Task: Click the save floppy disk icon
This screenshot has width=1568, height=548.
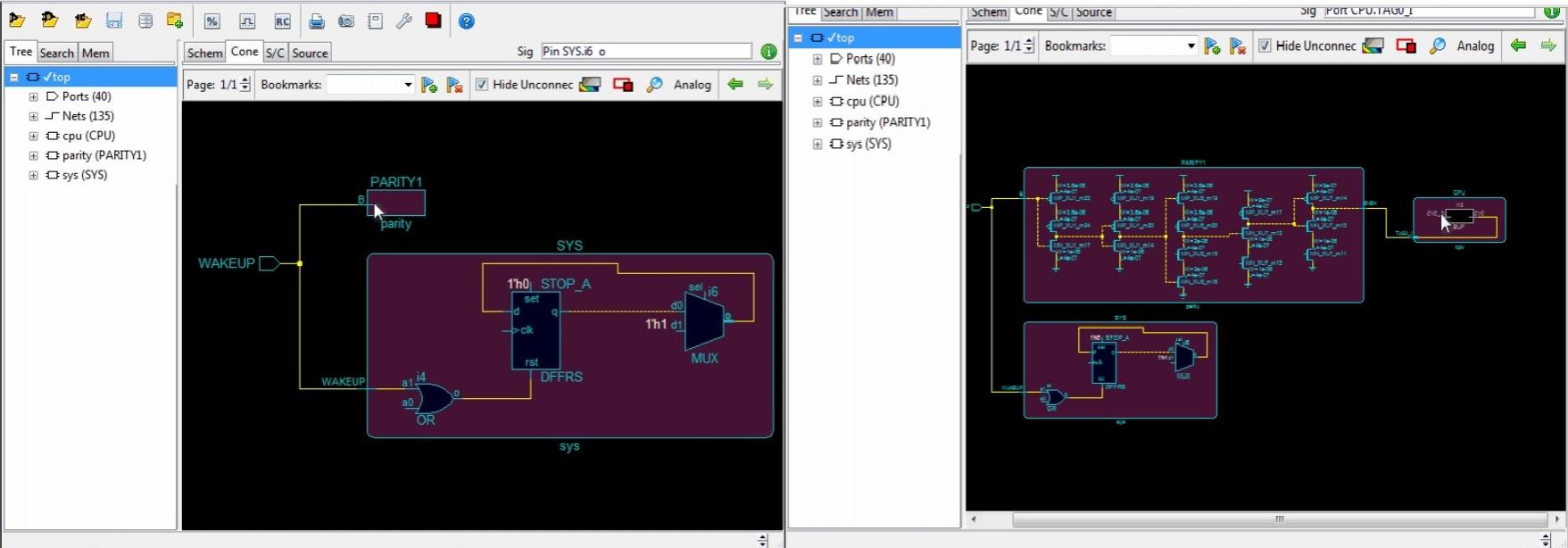Action: point(114,21)
